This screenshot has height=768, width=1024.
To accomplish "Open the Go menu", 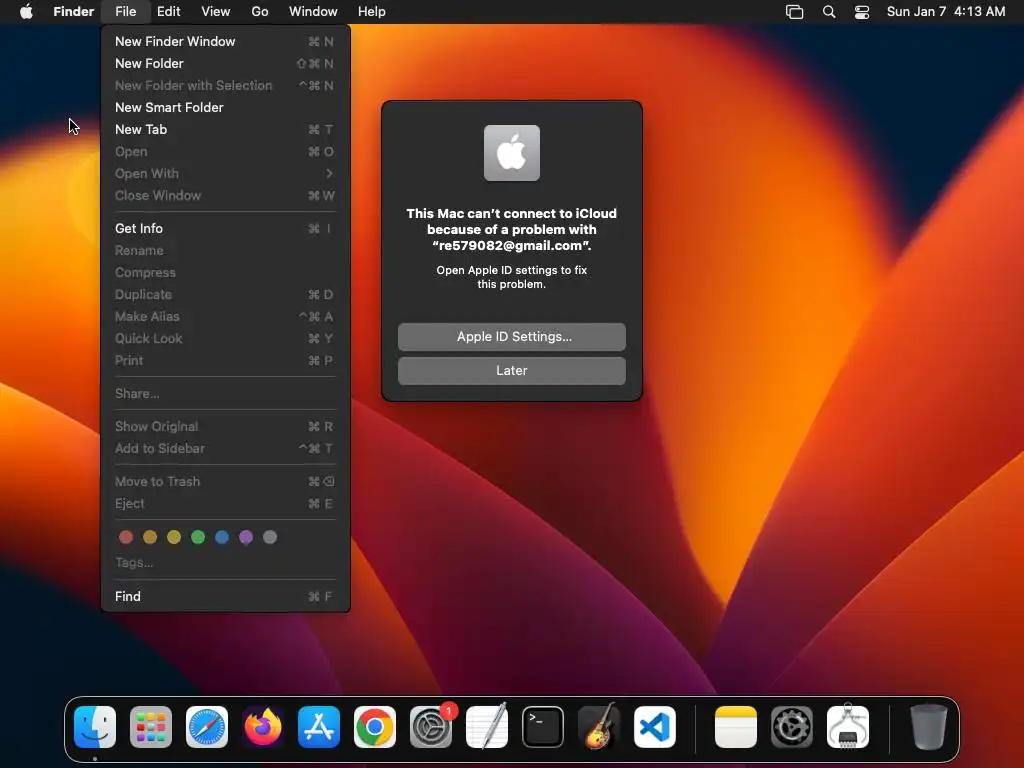I will coord(260,11).
